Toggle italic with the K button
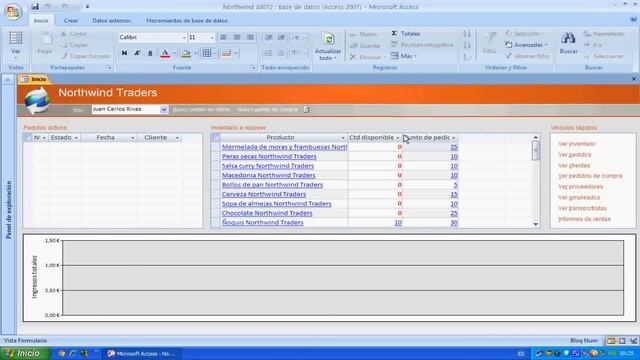The width and height of the screenshot is (640, 360). 137,53
